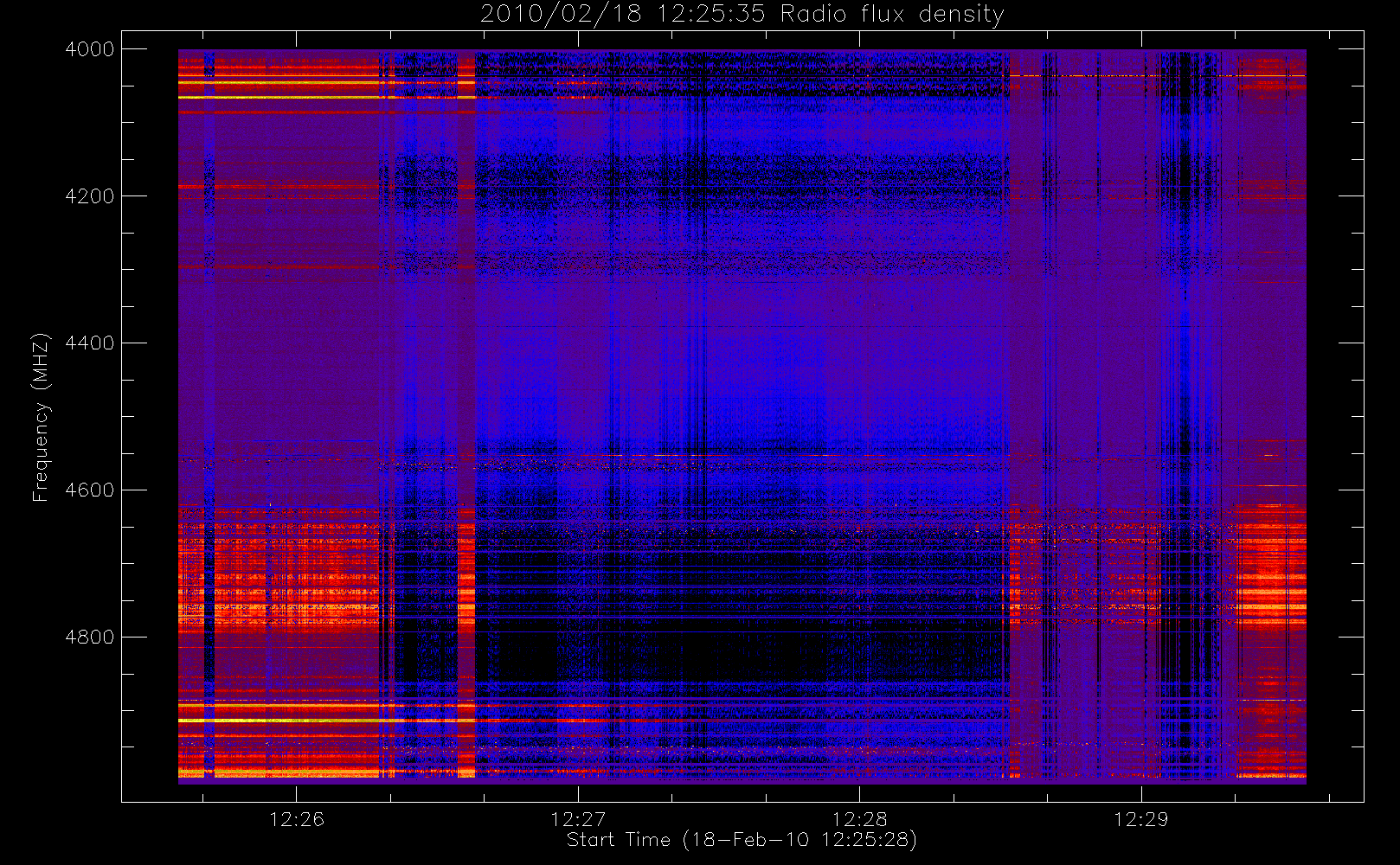Click the '4600' frequency axis label
Viewport: 1400px width, 865px height.
(90, 490)
